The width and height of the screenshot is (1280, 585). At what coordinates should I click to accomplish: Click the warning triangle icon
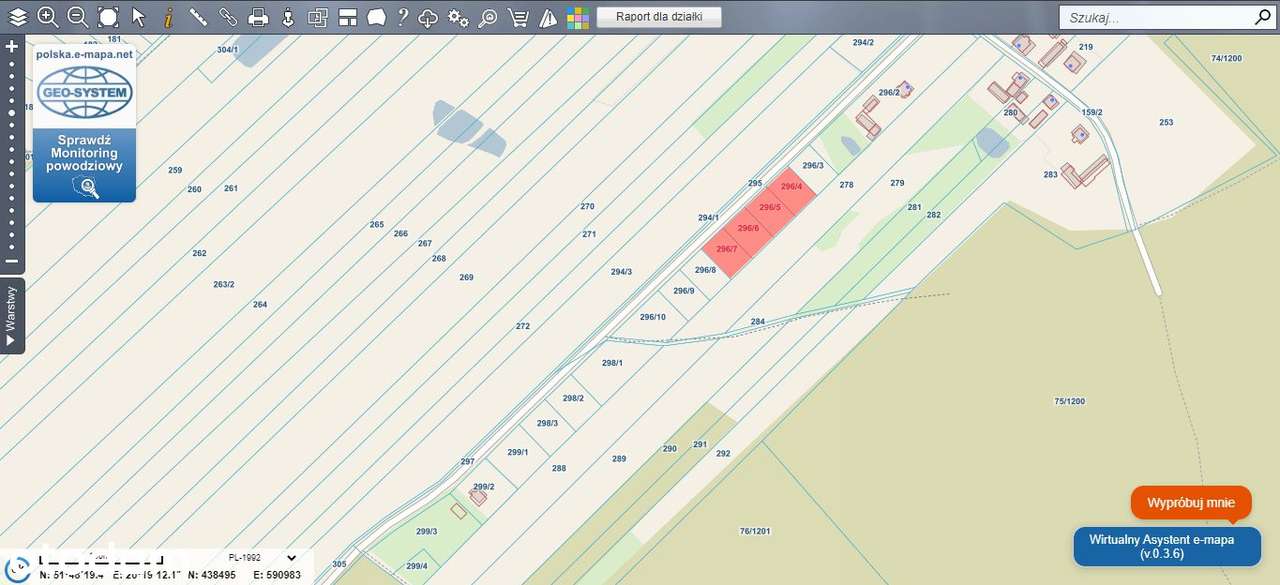(548, 17)
